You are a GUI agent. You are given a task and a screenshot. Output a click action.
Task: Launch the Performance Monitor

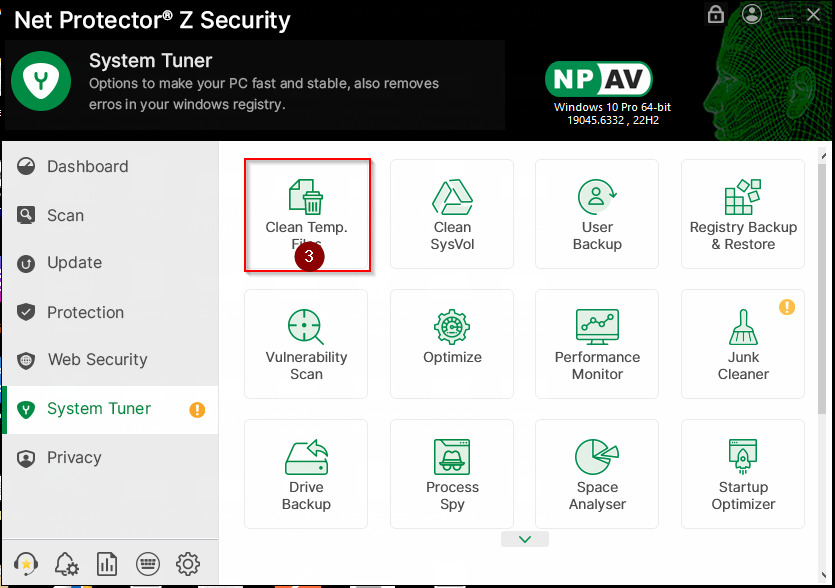(597, 343)
